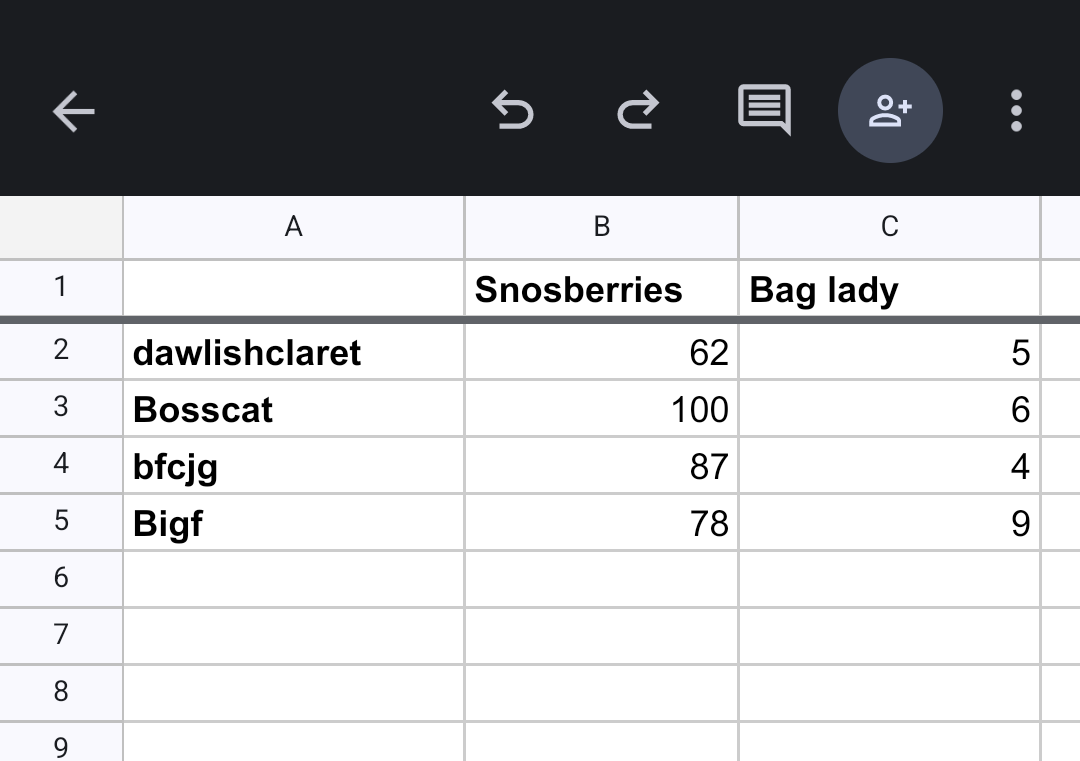The image size is (1080, 761).
Task: Share spreadsheet with add person icon
Action: pos(890,110)
